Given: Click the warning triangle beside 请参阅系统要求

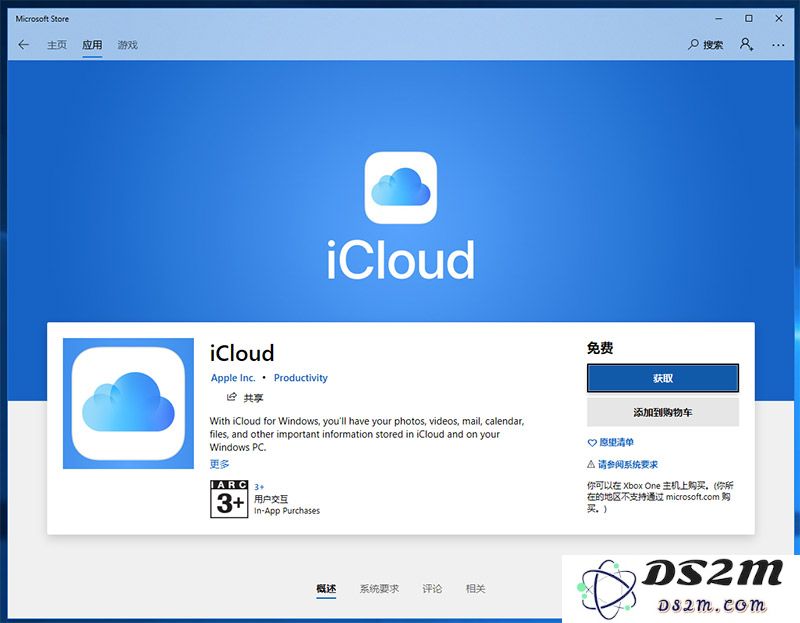Looking at the screenshot, I should point(591,464).
